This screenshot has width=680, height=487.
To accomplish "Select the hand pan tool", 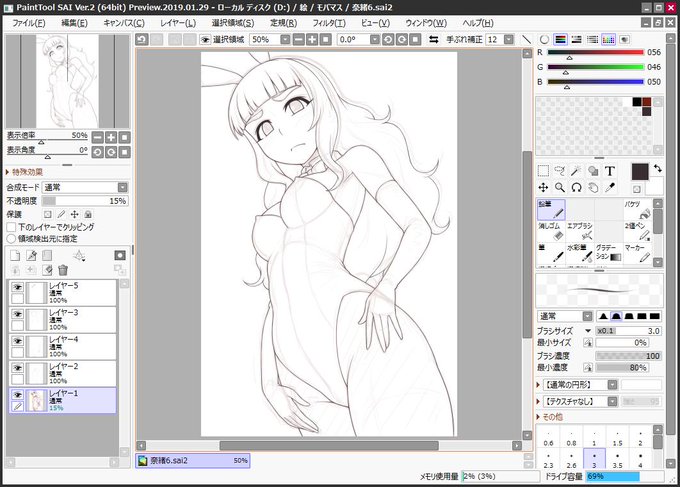I will [593, 187].
